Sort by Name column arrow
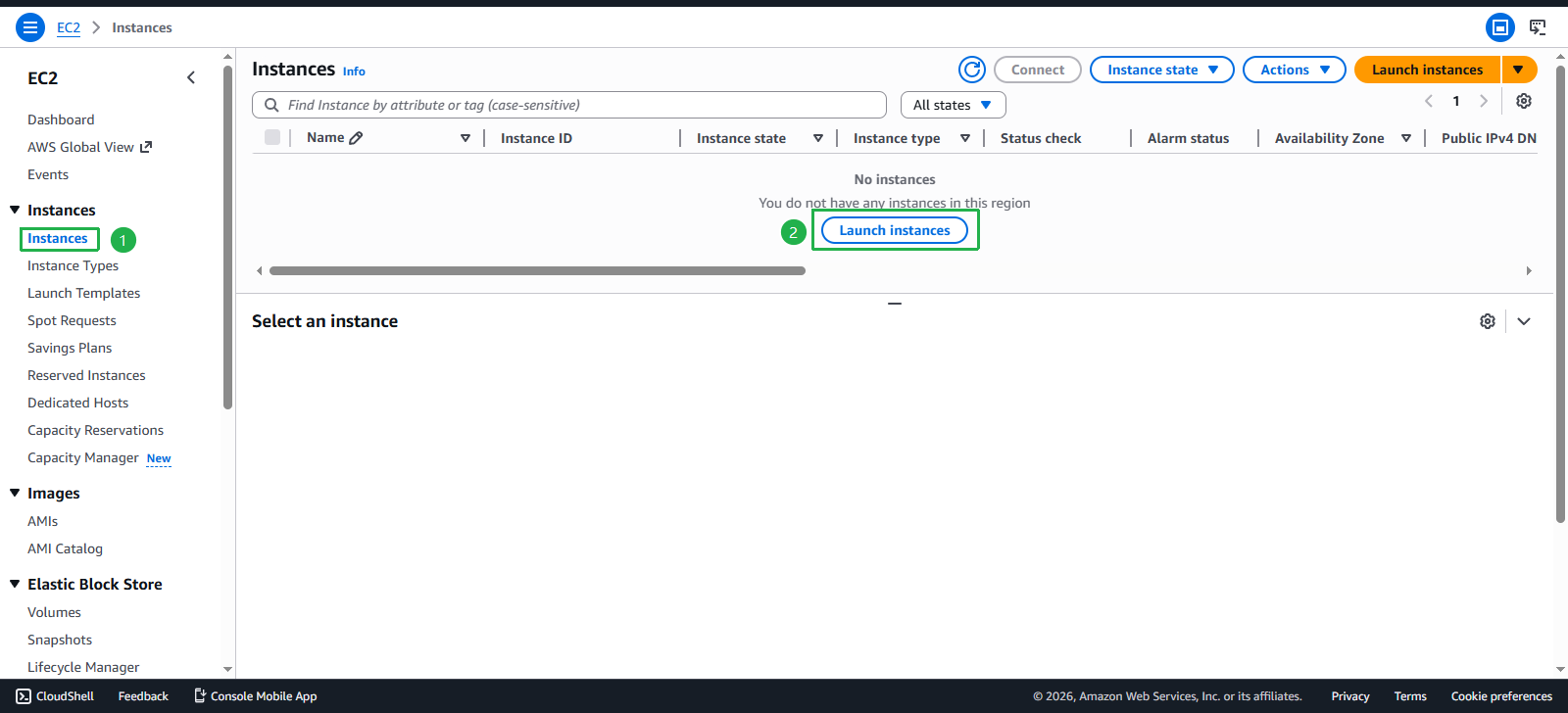This screenshot has height=713, width=1568. (x=465, y=138)
